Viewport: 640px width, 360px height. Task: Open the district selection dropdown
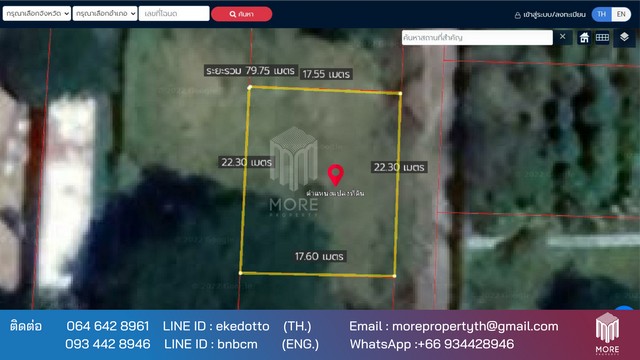(x=105, y=13)
